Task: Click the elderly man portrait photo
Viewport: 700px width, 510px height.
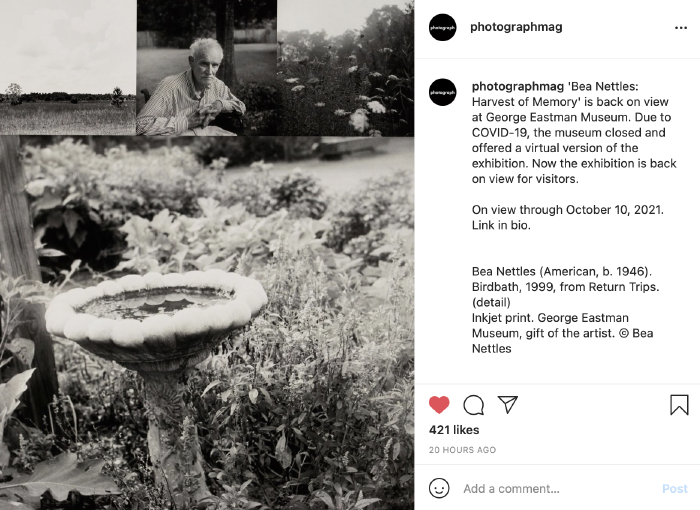Action: coord(207,67)
